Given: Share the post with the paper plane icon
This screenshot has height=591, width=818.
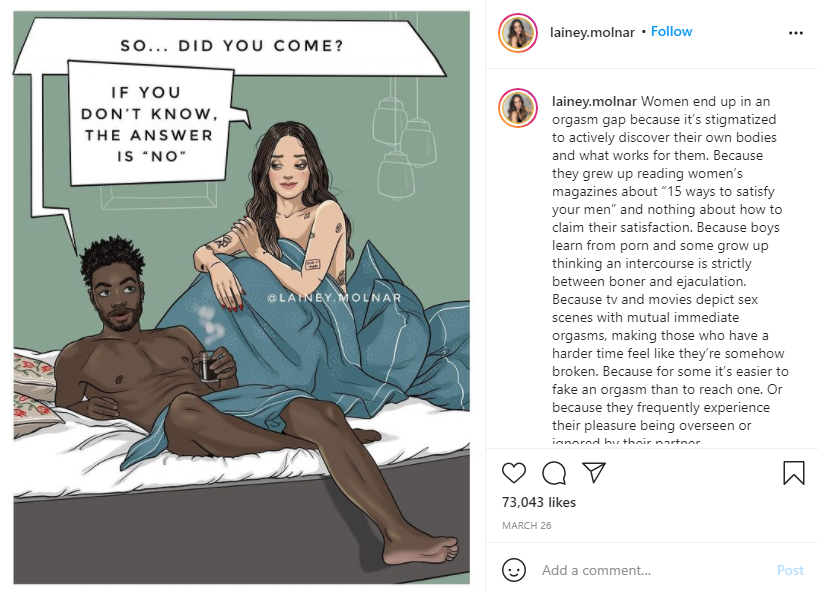Looking at the screenshot, I should [594, 472].
